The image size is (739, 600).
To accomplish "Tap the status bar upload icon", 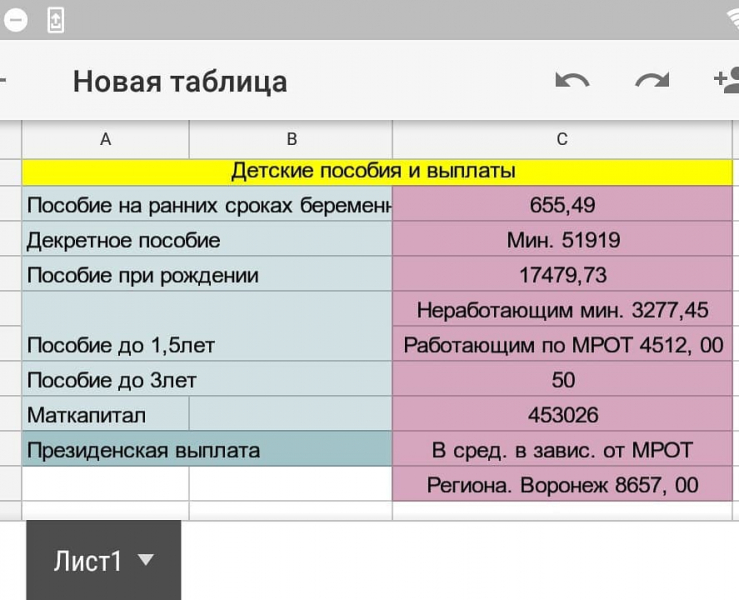I will tap(56, 19).
